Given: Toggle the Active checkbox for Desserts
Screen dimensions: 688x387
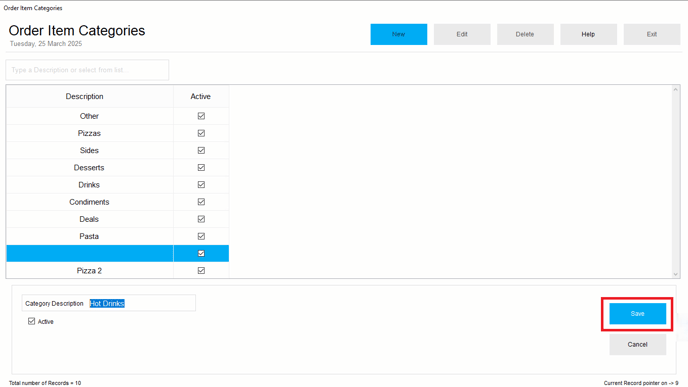Looking at the screenshot, I should [x=201, y=167].
